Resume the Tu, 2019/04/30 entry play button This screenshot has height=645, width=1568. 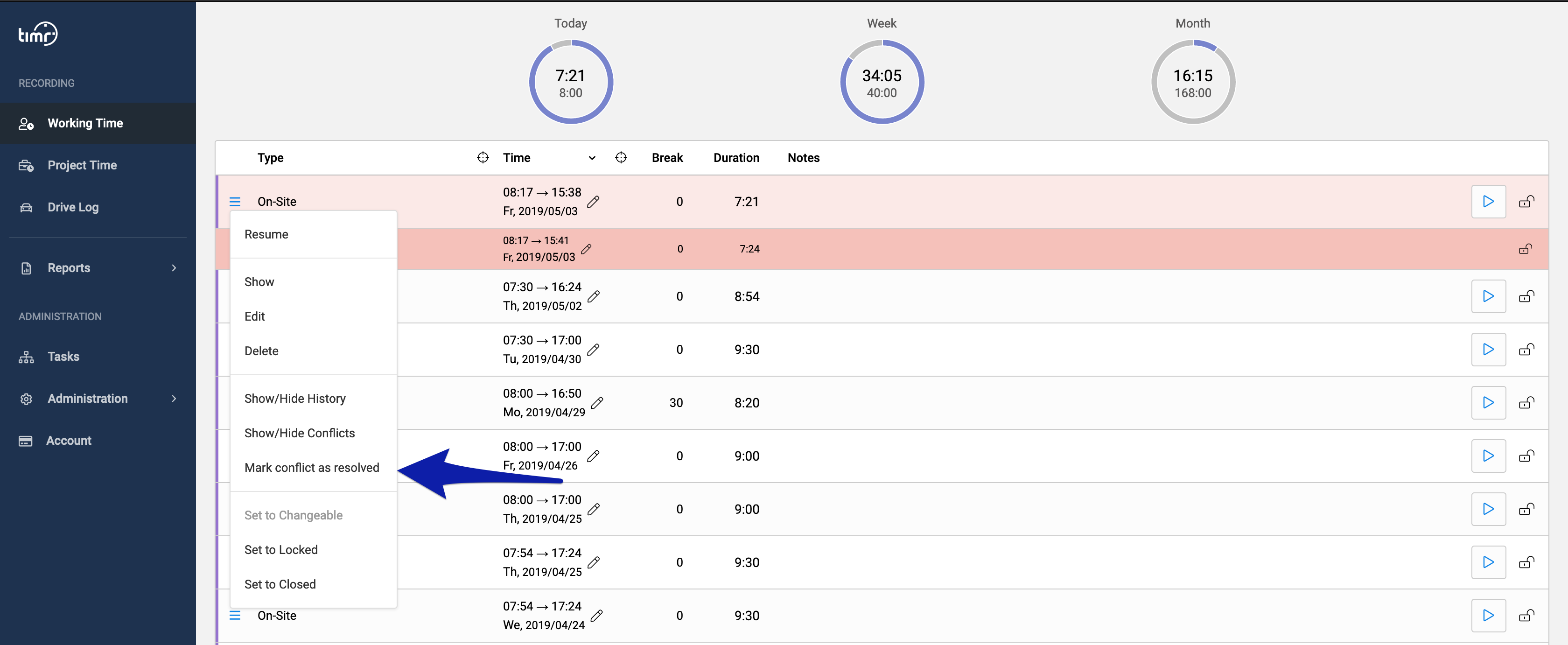1488,350
